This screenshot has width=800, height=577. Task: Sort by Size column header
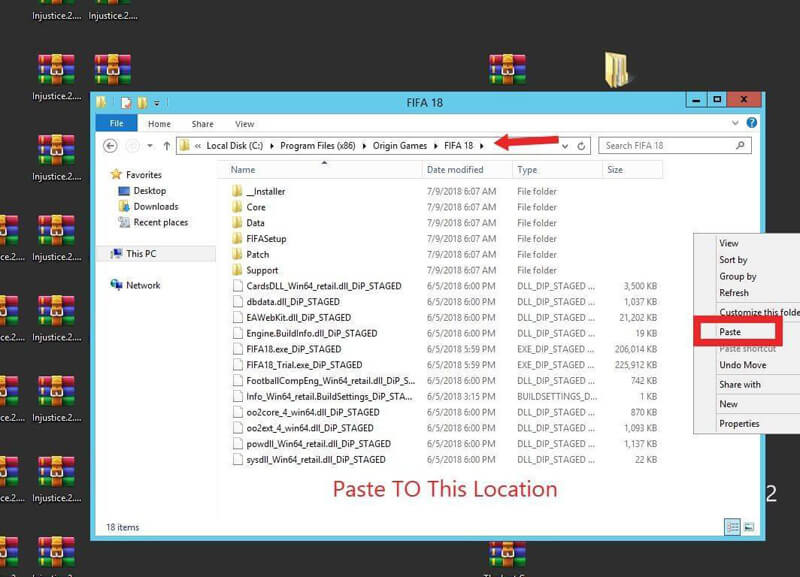633,169
